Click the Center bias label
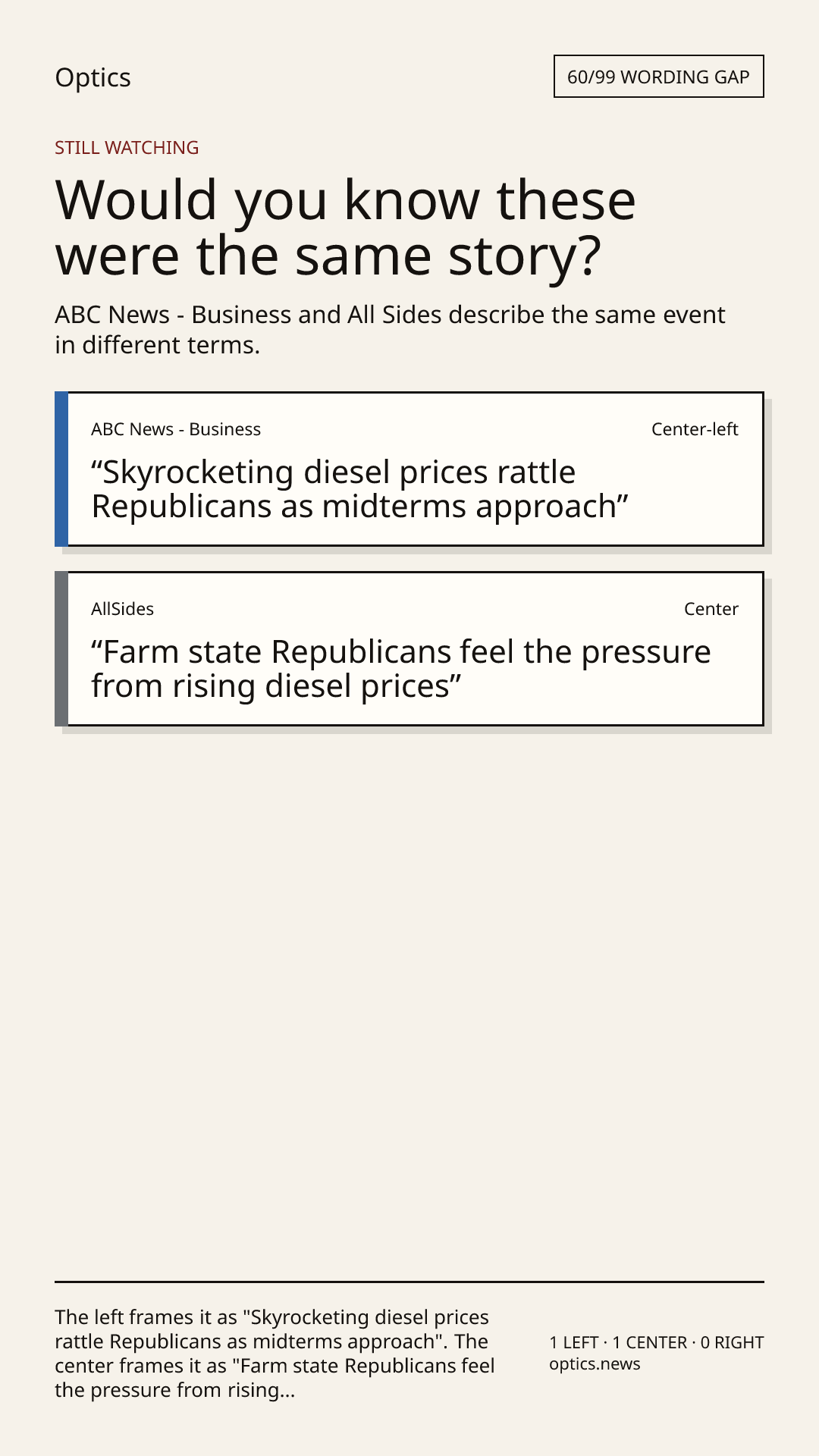 (711, 609)
